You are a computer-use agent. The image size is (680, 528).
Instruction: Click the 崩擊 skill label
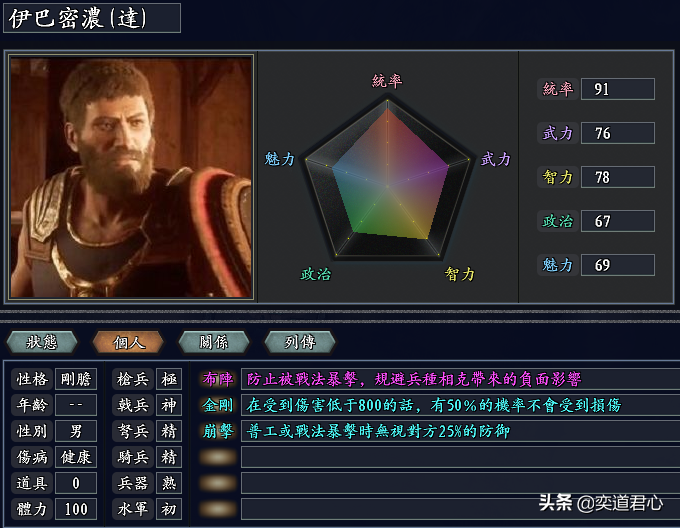[218, 431]
